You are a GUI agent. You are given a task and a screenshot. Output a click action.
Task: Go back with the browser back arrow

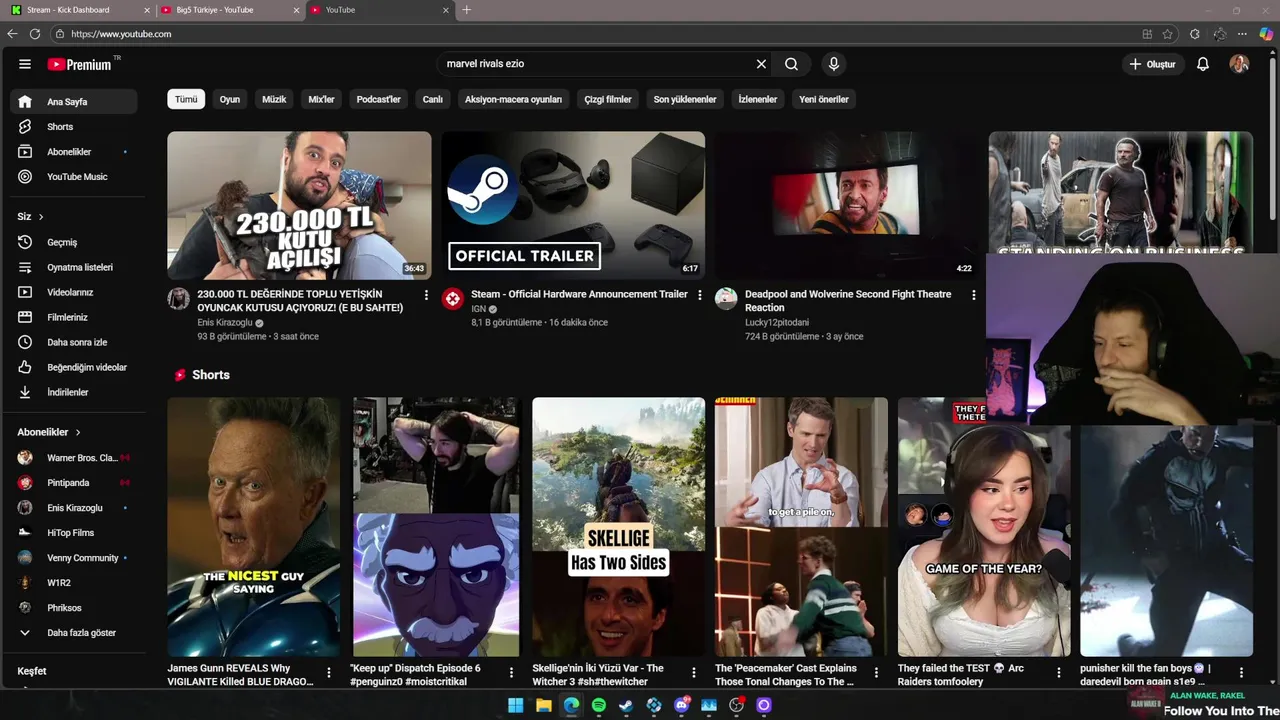(12, 34)
